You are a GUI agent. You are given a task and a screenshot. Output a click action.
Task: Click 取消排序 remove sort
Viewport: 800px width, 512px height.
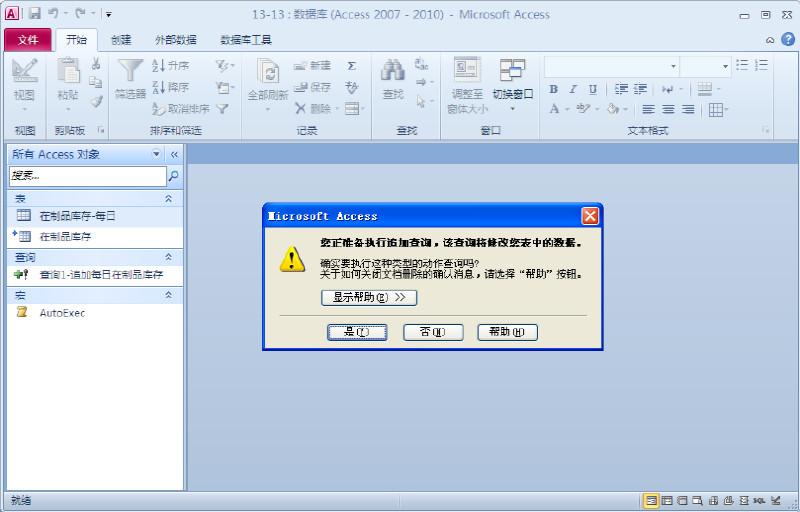click(181, 109)
